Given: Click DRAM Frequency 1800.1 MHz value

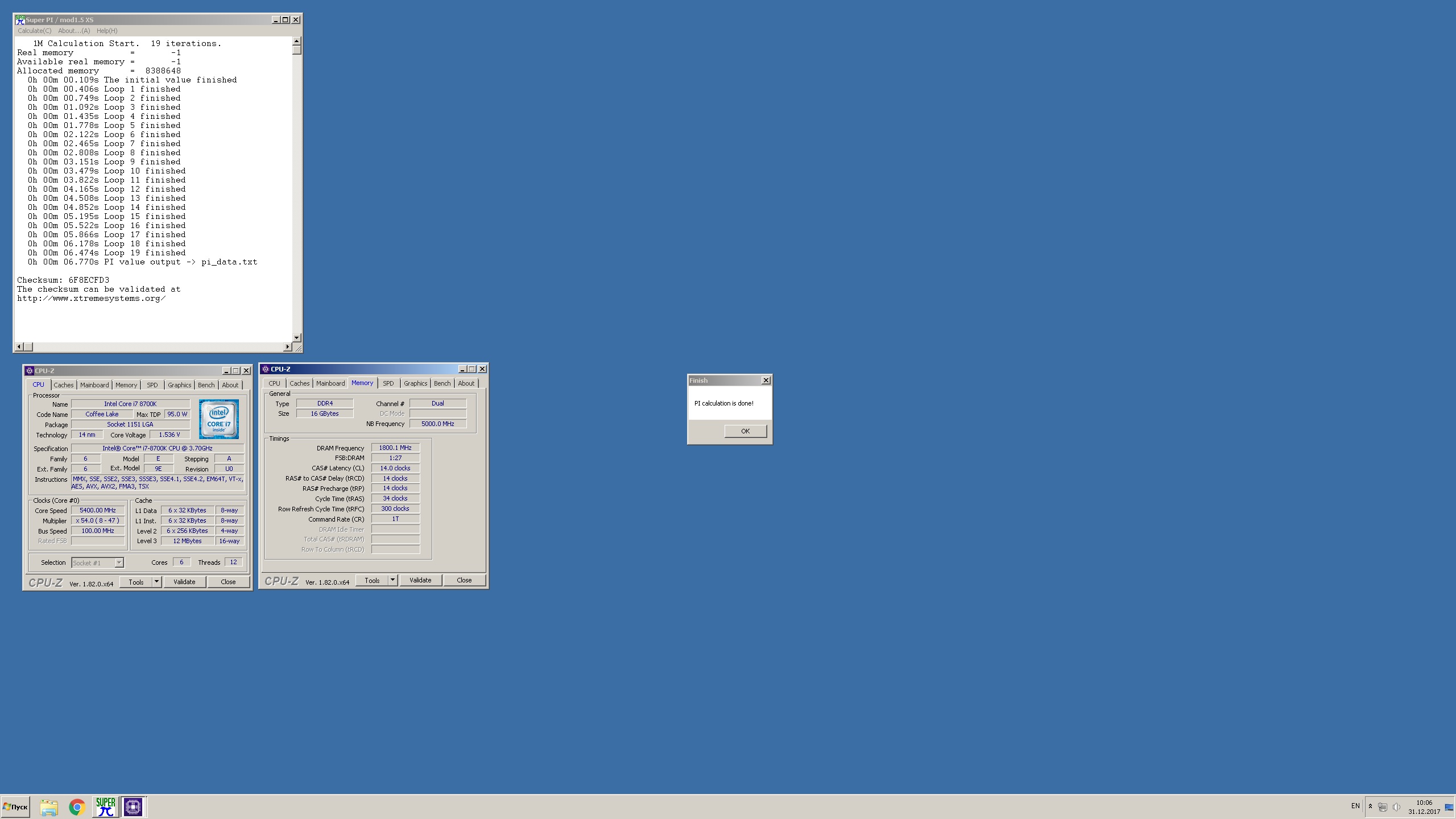Looking at the screenshot, I should pyautogui.click(x=395, y=448).
